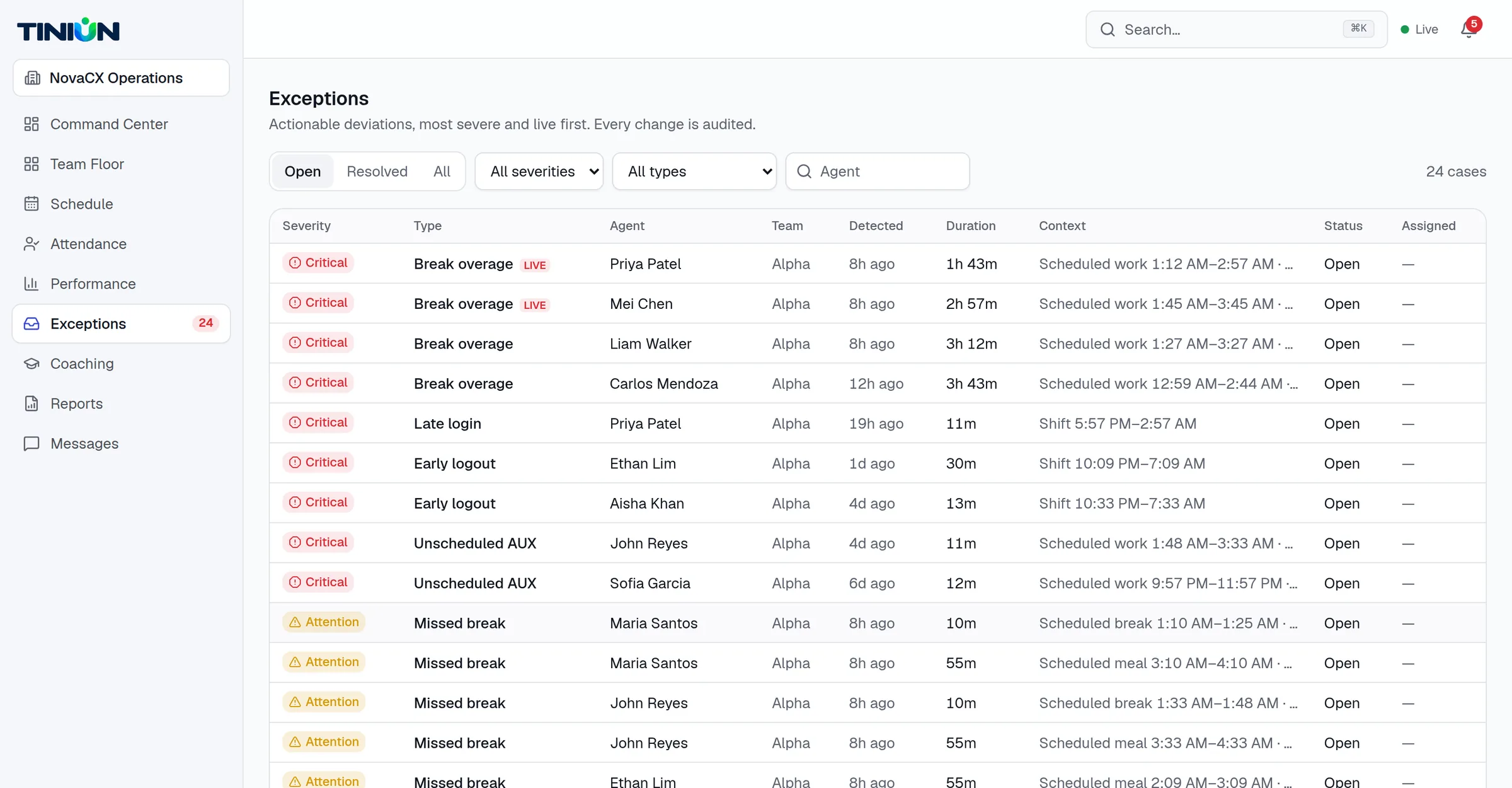
Task: Click the Coaching graduation cap icon
Action: [31, 364]
